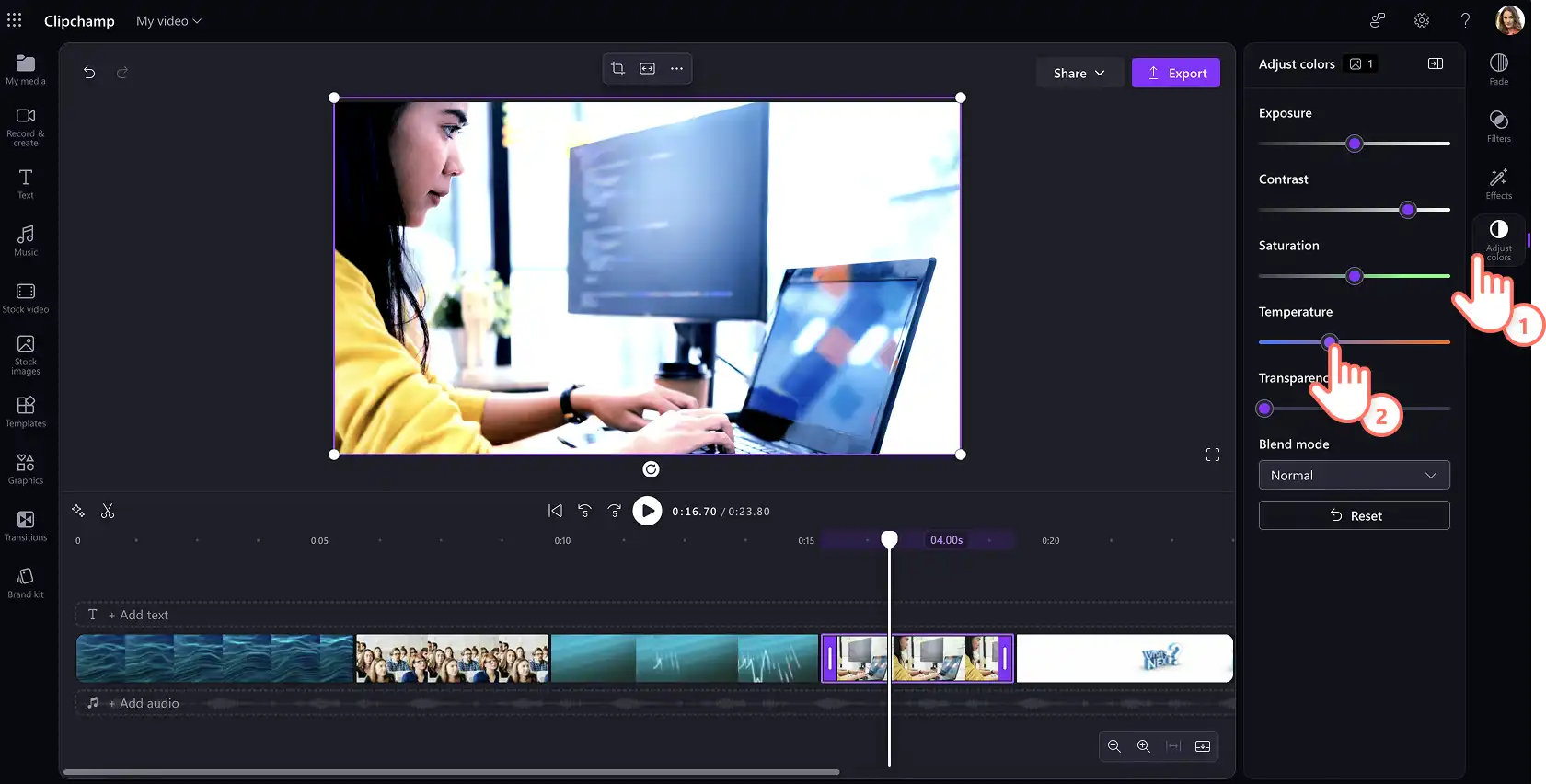
Task: Open the Text sidebar tab
Action: click(x=26, y=183)
